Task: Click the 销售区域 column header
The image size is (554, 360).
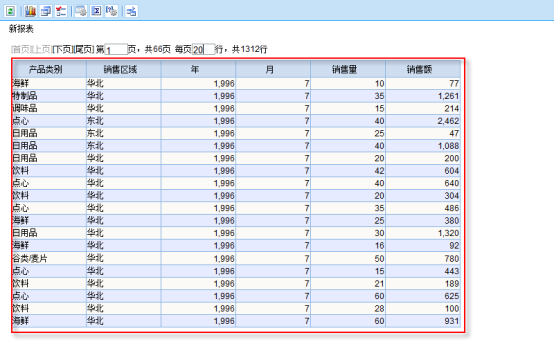Action: [x=124, y=69]
